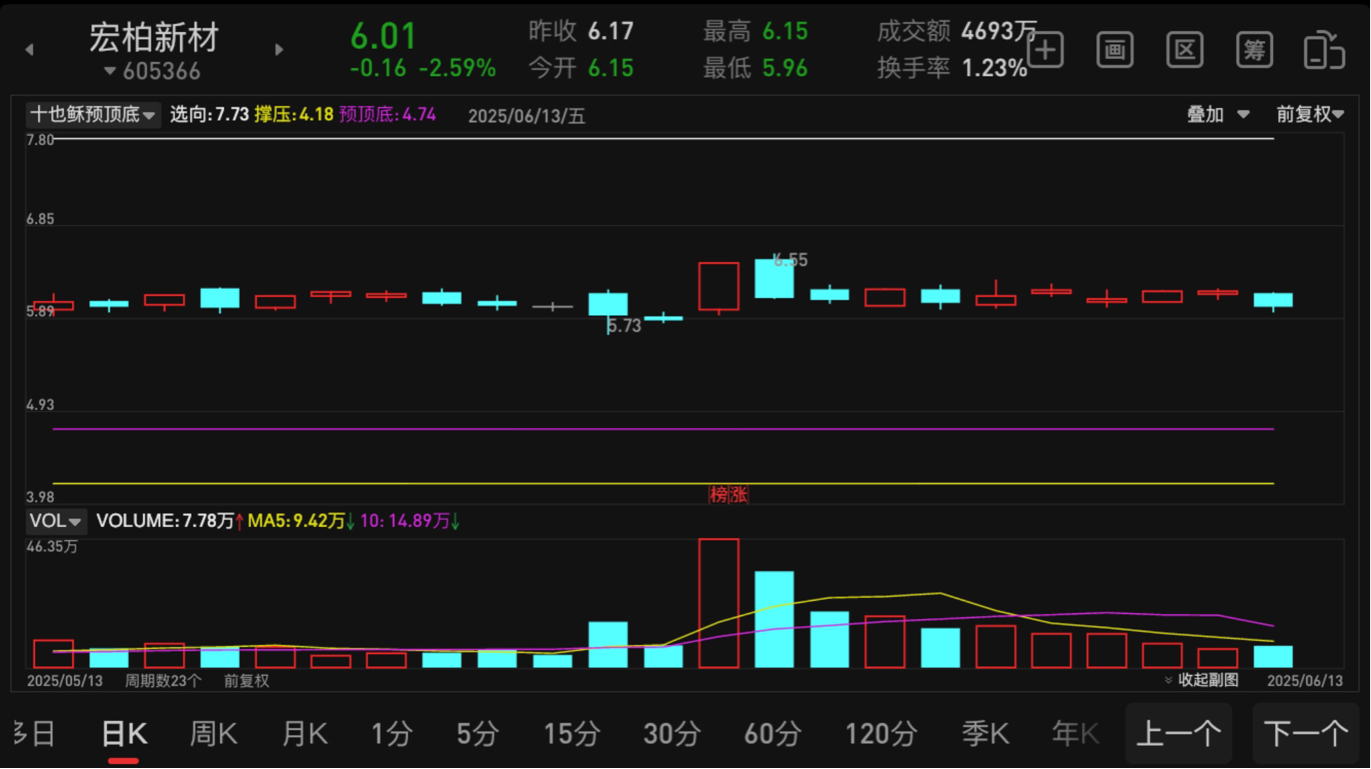Go to previous stock with left arrow
The width and height of the screenshot is (1371, 769).
pos(29,50)
